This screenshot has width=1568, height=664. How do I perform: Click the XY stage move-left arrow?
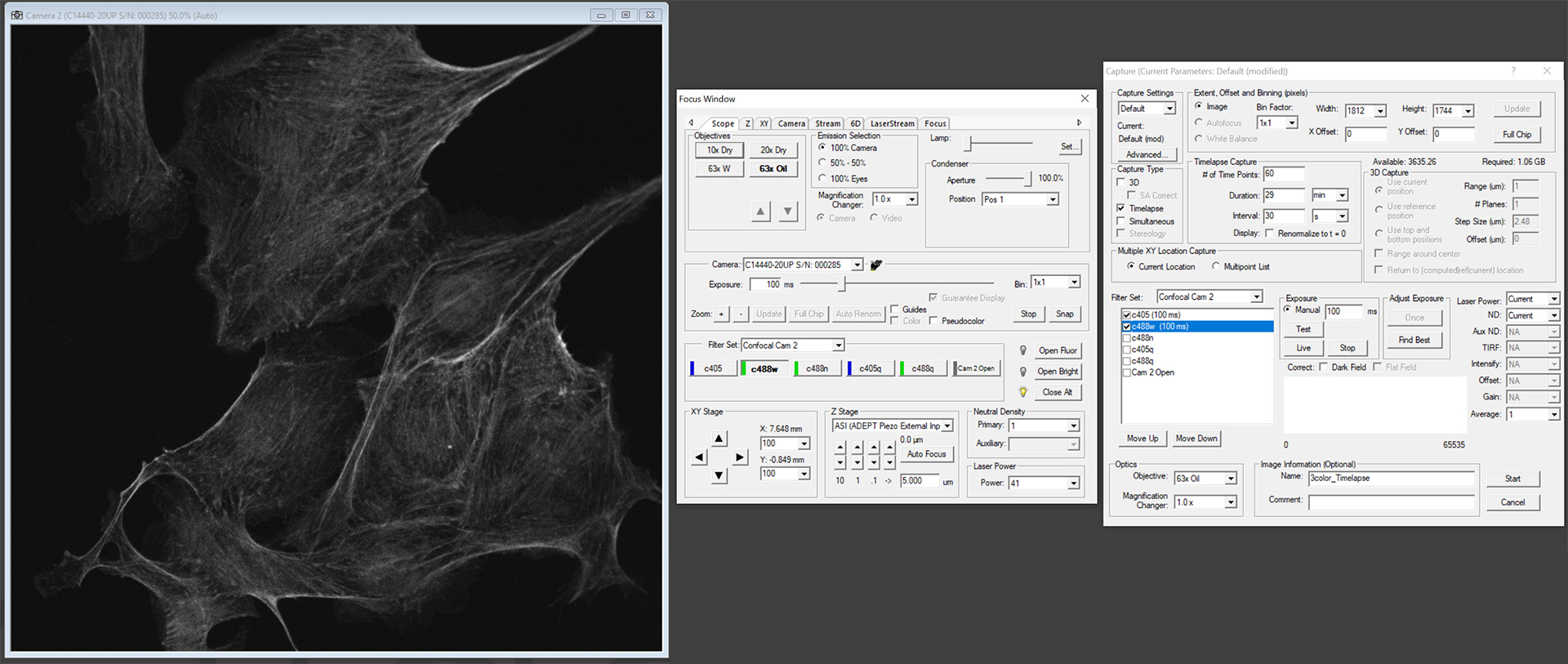(x=699, y=457)
